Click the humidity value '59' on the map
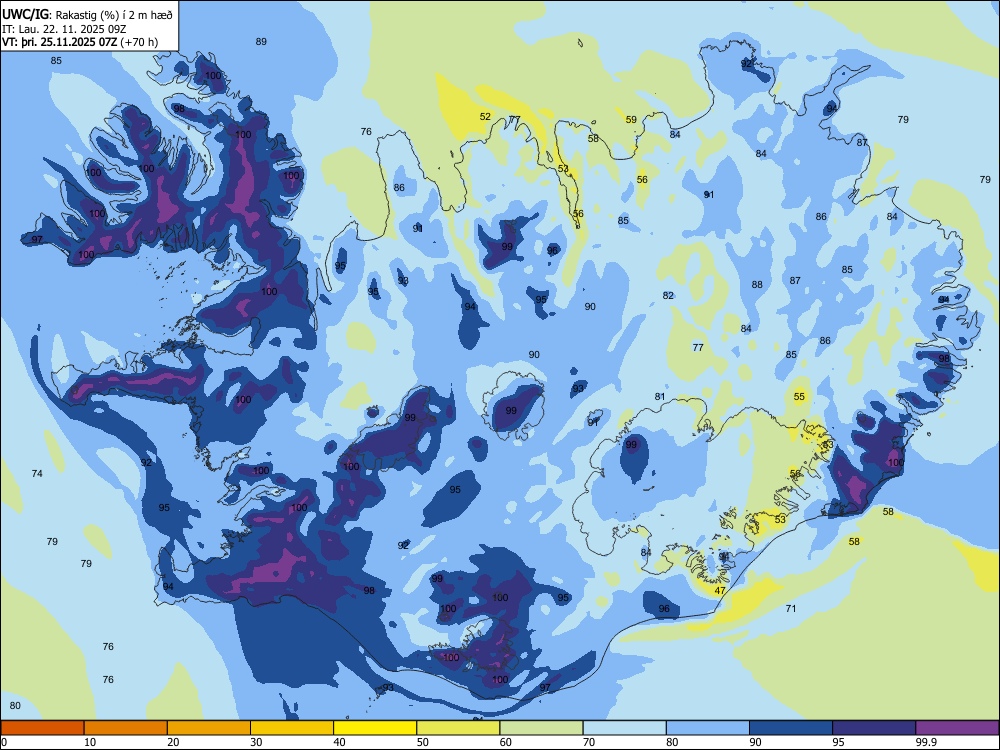The height and width of the screenshot is (750, 1000). pyautogui.click(x=631, y=119)
